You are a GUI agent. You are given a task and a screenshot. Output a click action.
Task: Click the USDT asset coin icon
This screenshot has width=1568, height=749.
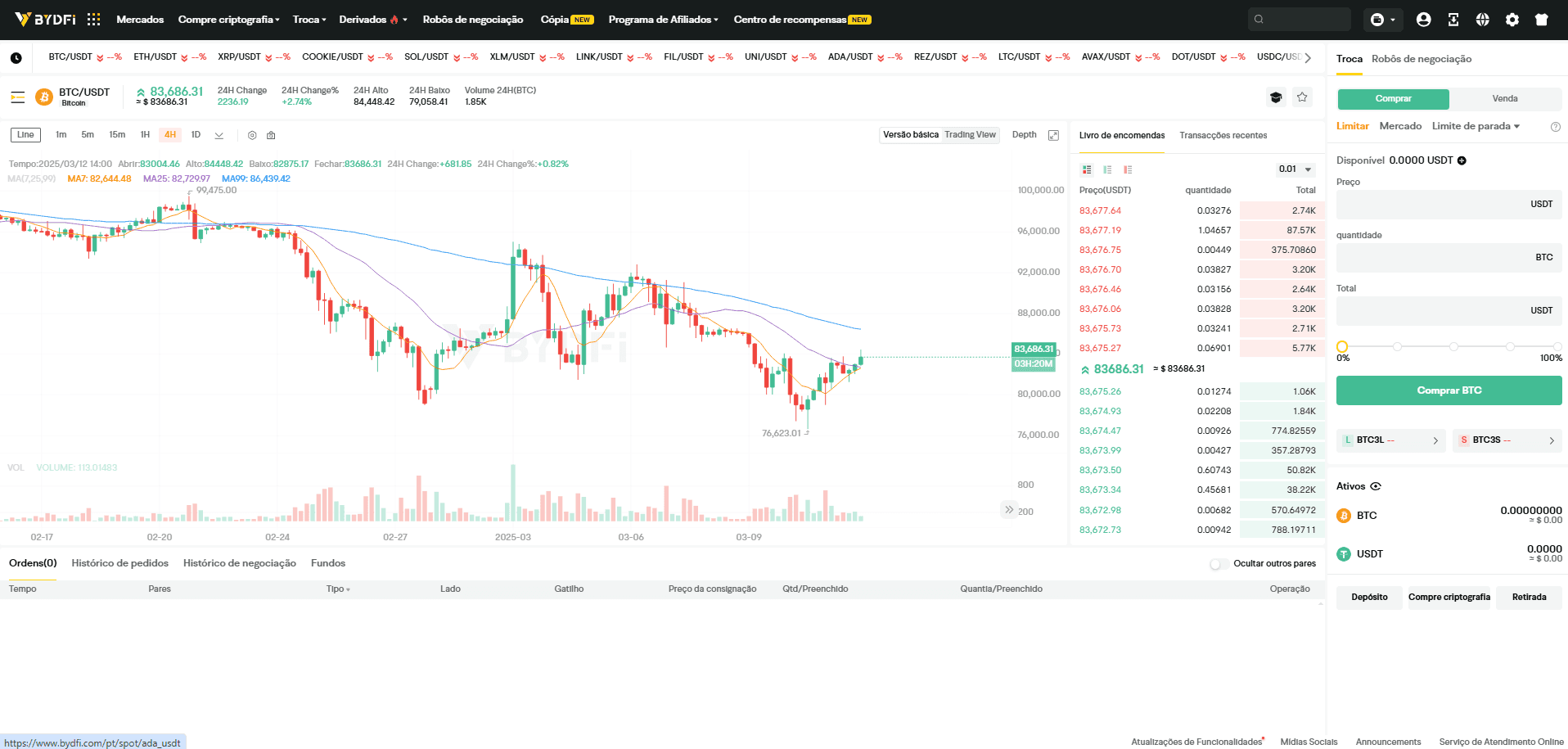click(1344, 554)
